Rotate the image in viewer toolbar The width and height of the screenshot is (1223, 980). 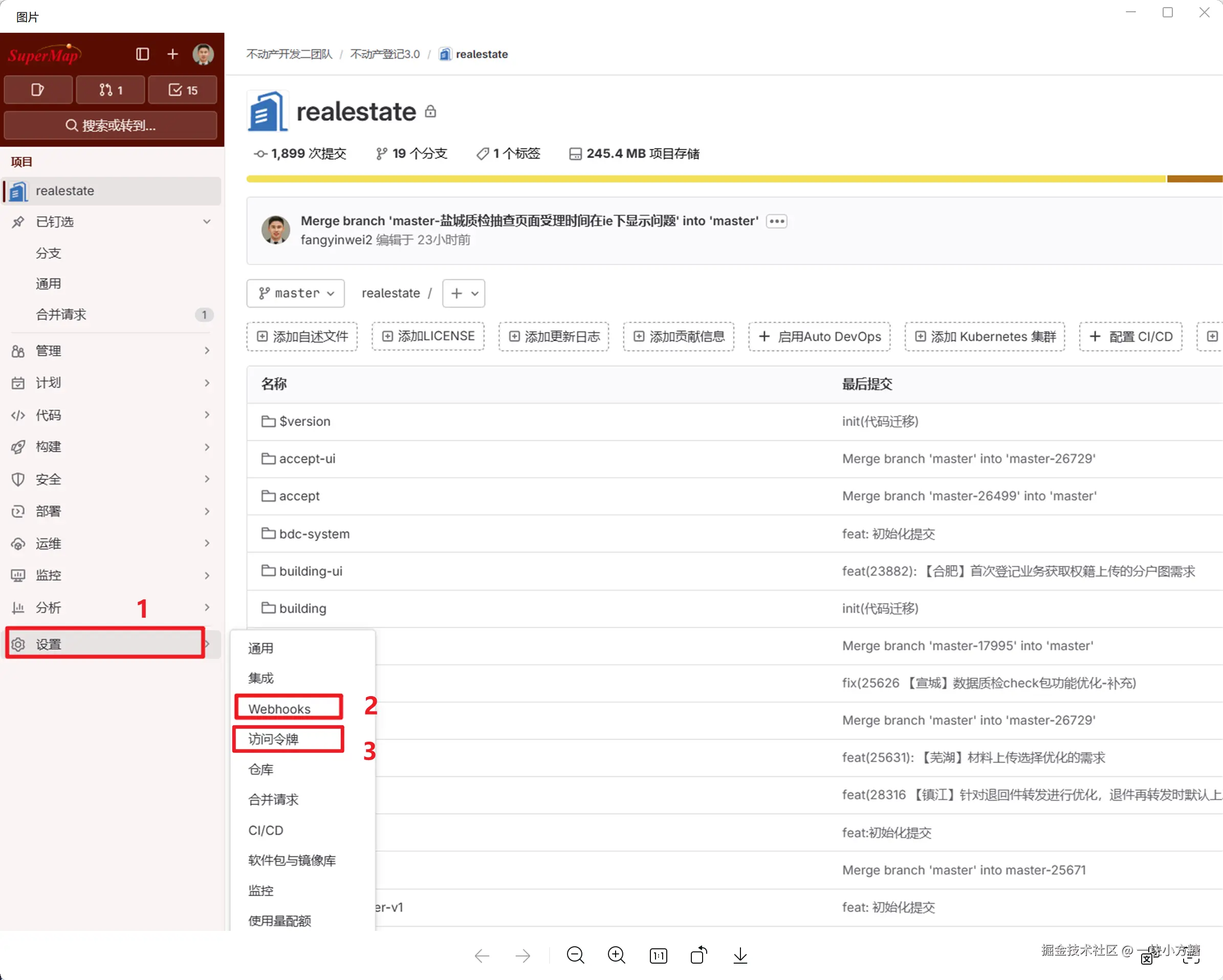pyautogui.click(x=699, y=955)
